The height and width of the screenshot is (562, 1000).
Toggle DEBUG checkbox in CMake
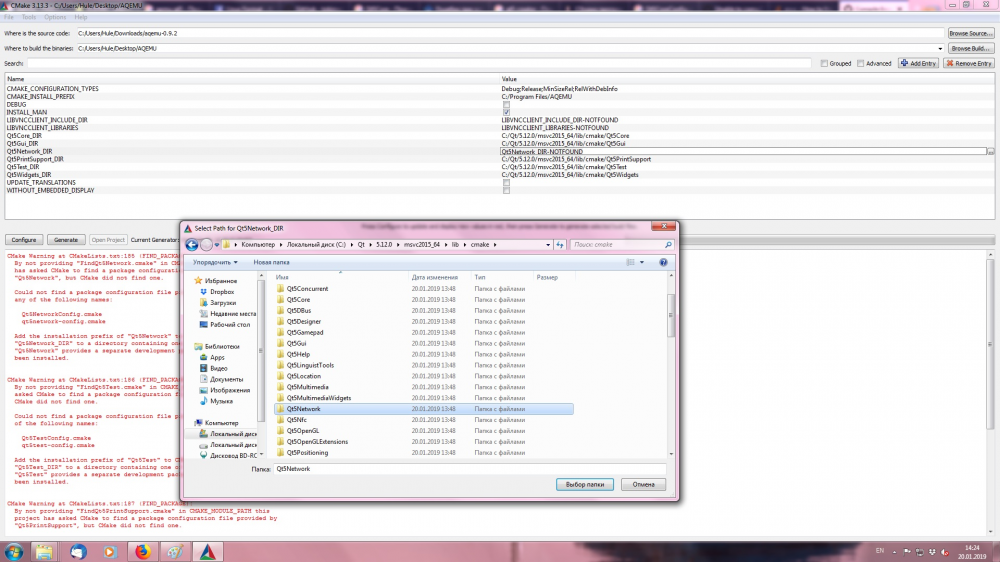pos(506,105)
